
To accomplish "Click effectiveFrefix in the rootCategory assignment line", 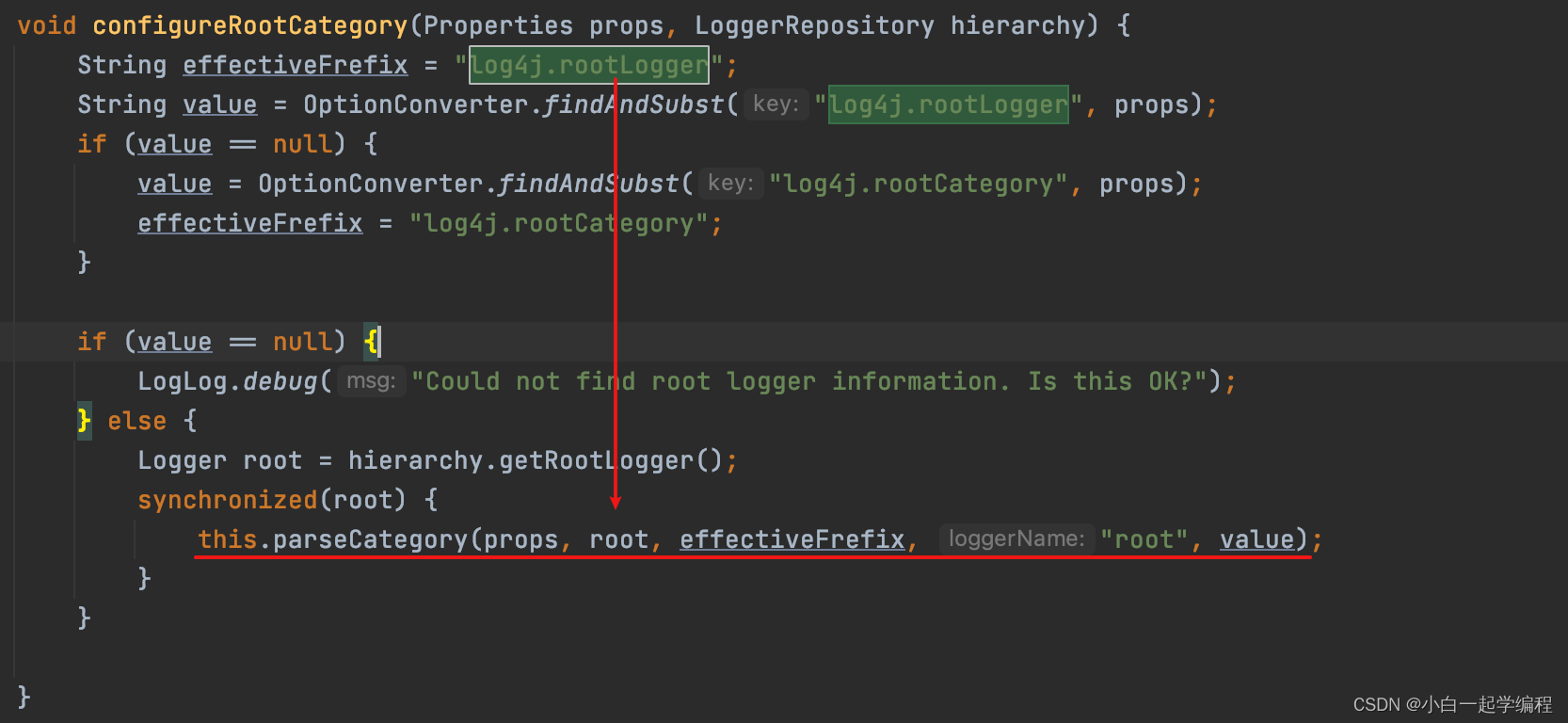I will click(x=249, y=223).
